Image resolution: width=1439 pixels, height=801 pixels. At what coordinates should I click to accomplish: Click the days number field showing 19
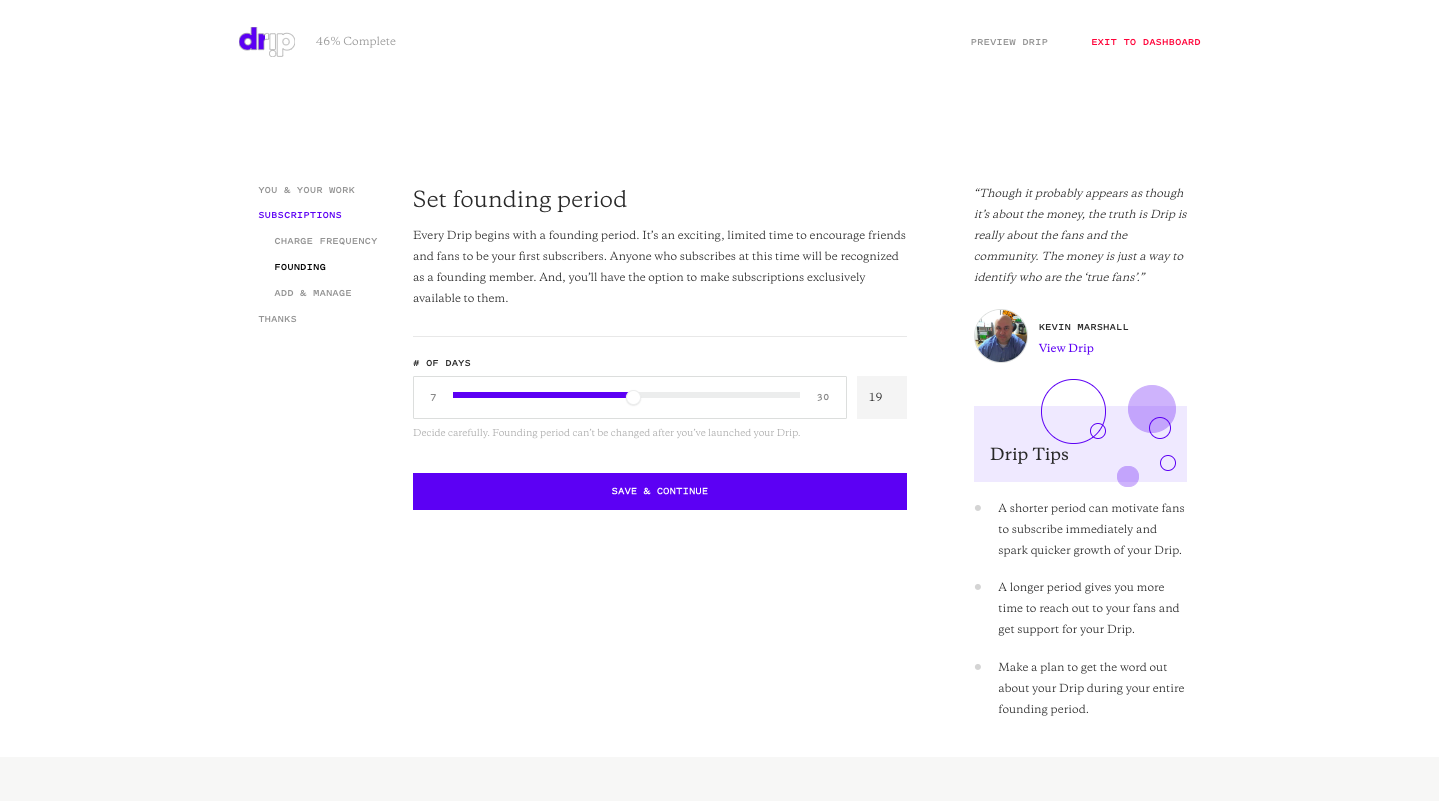point(882,397)
